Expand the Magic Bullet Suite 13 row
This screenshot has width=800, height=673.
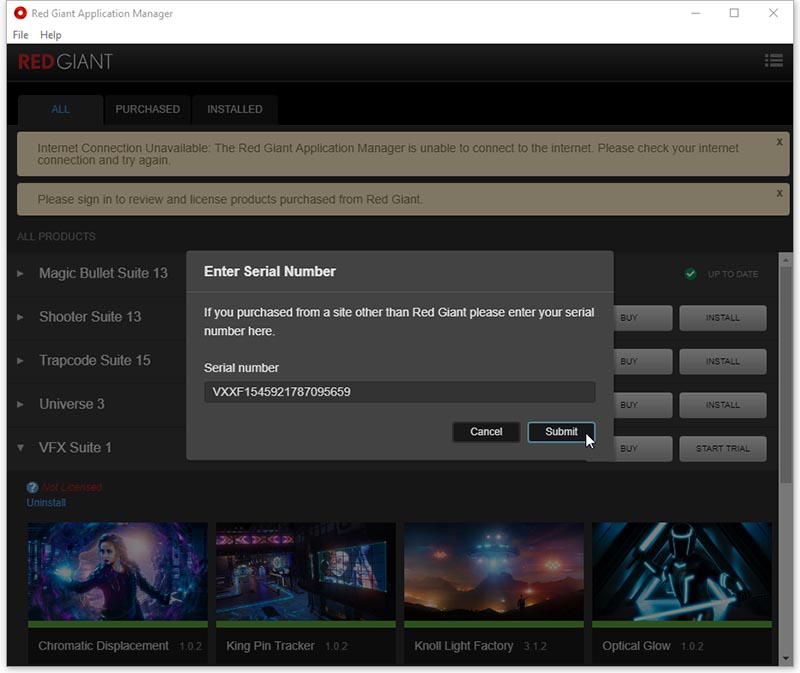tap(21, 274)
